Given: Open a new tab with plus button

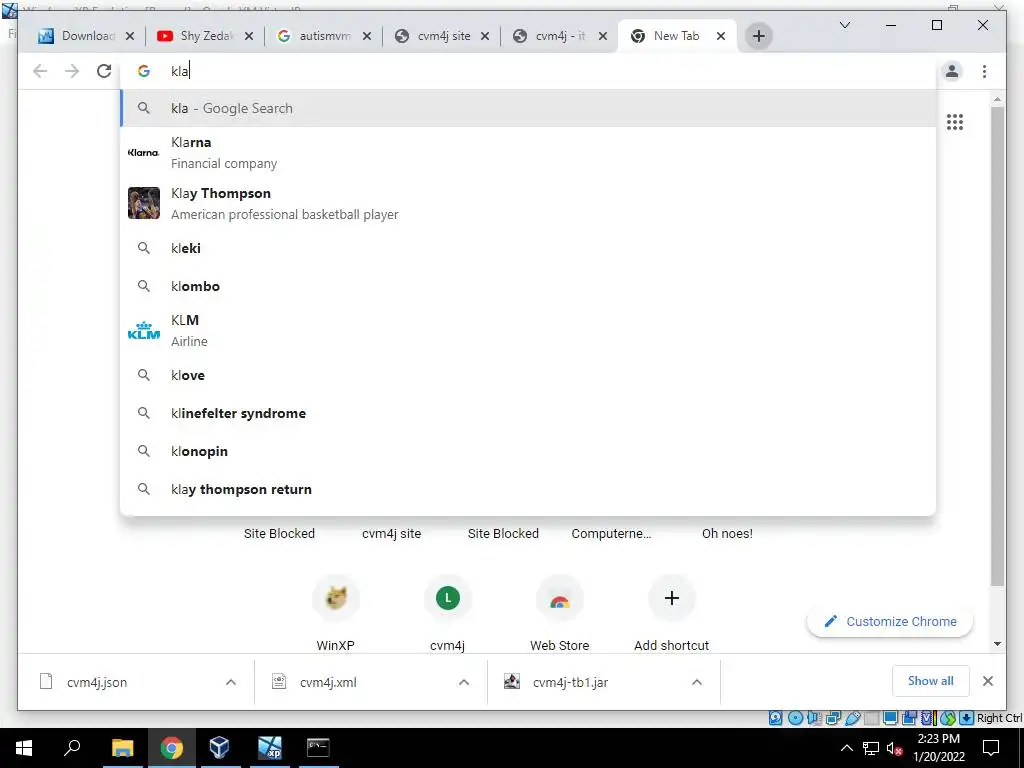Looking at the screenshot, I should 758,36.
